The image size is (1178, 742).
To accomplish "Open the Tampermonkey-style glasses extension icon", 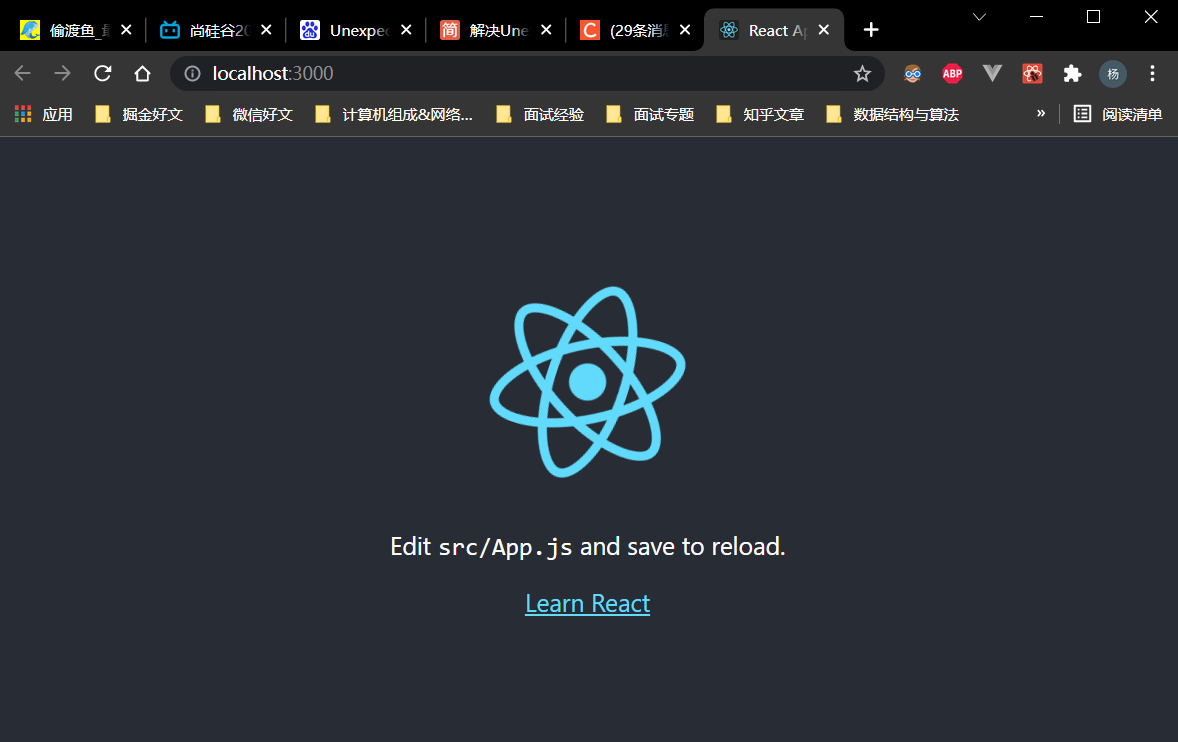I will point(912,73).
